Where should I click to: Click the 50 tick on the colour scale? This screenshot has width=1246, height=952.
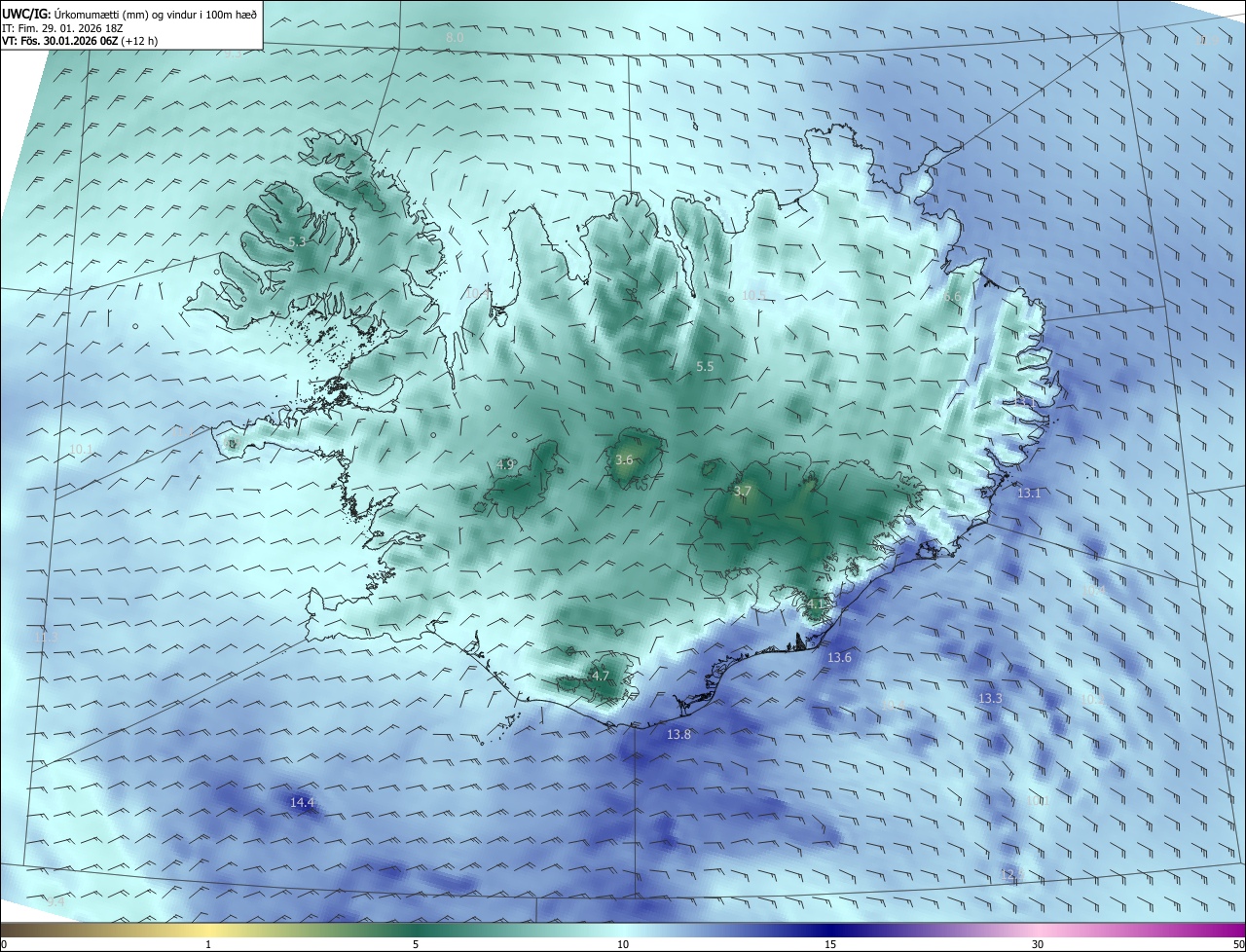[x=1238, y=944]
